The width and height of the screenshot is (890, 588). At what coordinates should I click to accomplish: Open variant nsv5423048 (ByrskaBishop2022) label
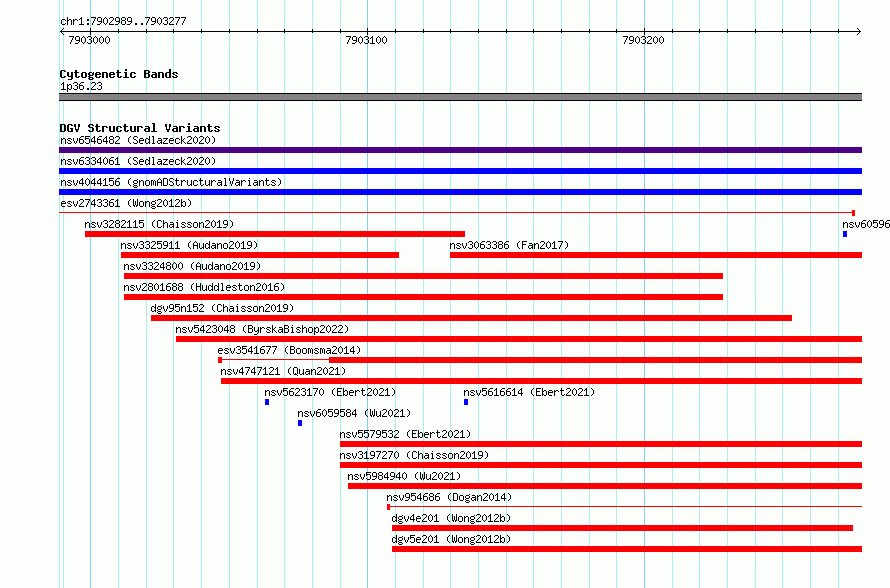[x=262, y=329]
